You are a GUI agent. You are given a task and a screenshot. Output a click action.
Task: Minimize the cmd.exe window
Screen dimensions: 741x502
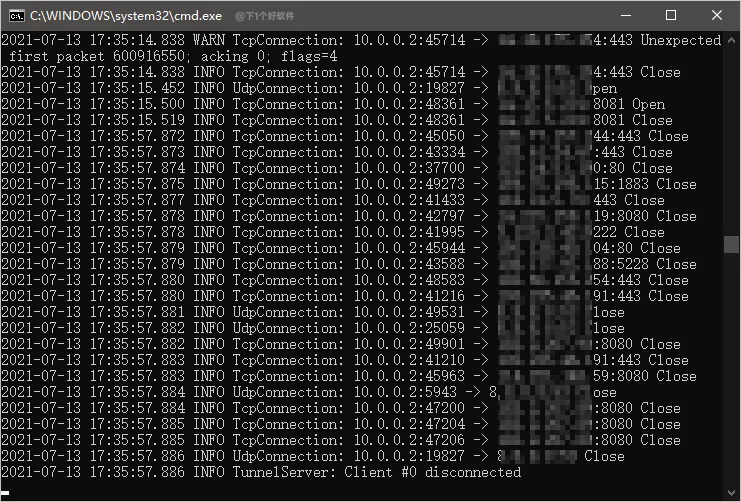click(626, 16)
